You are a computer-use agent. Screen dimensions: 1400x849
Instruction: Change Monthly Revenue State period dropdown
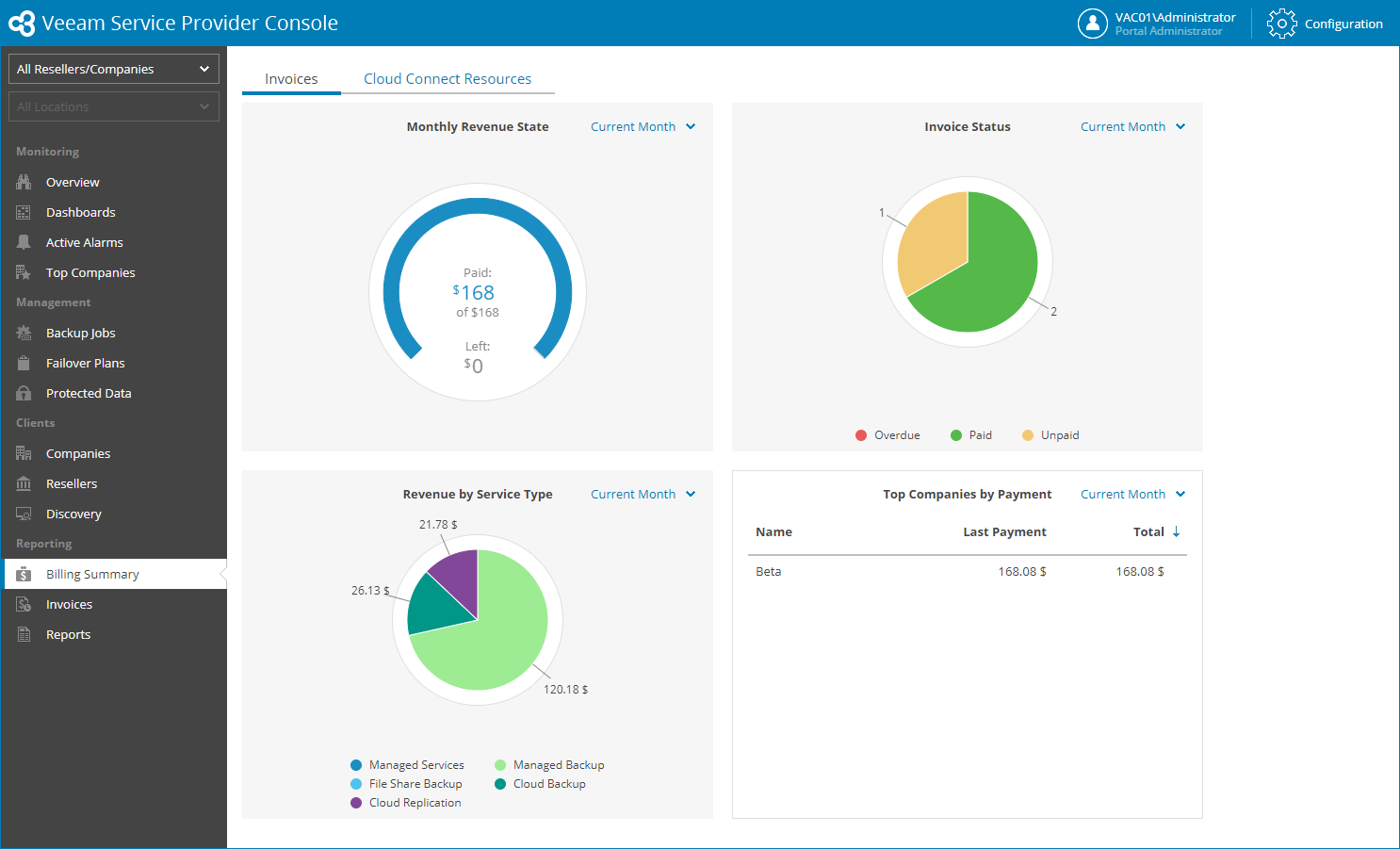pyautogui.click(x=643, y=126)
